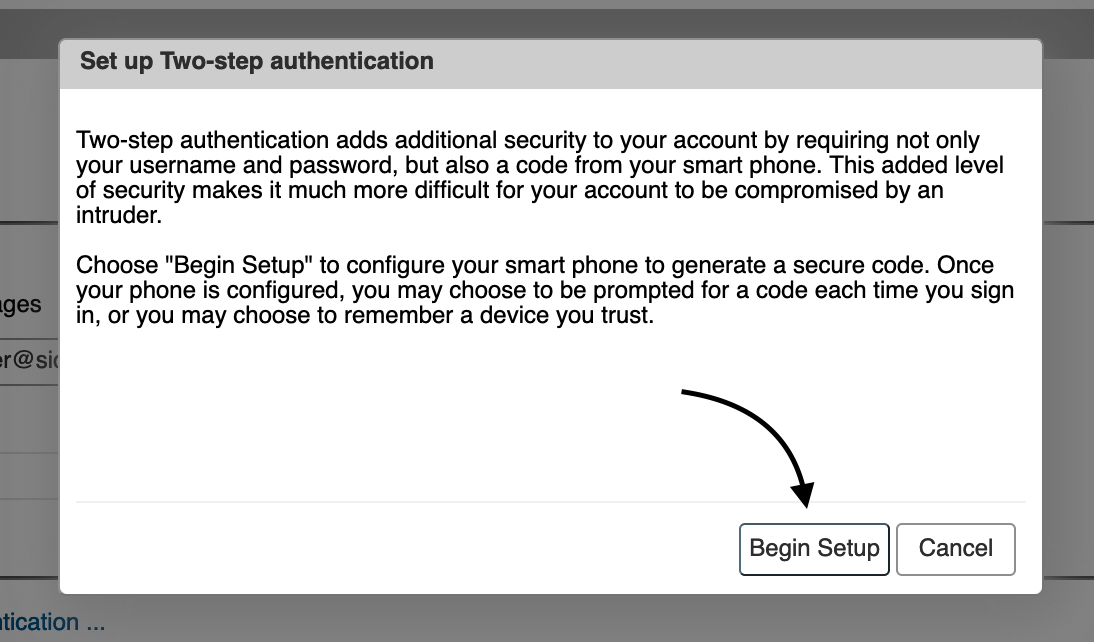Click the horizontal divider above the dialog buttons
Viewport: 1094px width, 642px height.
550,502
